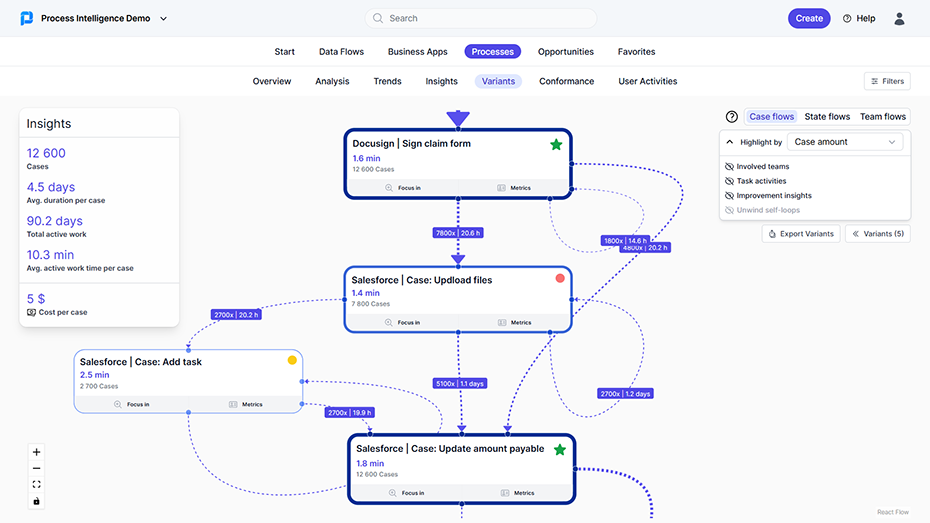Select the Variants subtab
Viewport: 930px width, 523px height.
coord(498,81)
